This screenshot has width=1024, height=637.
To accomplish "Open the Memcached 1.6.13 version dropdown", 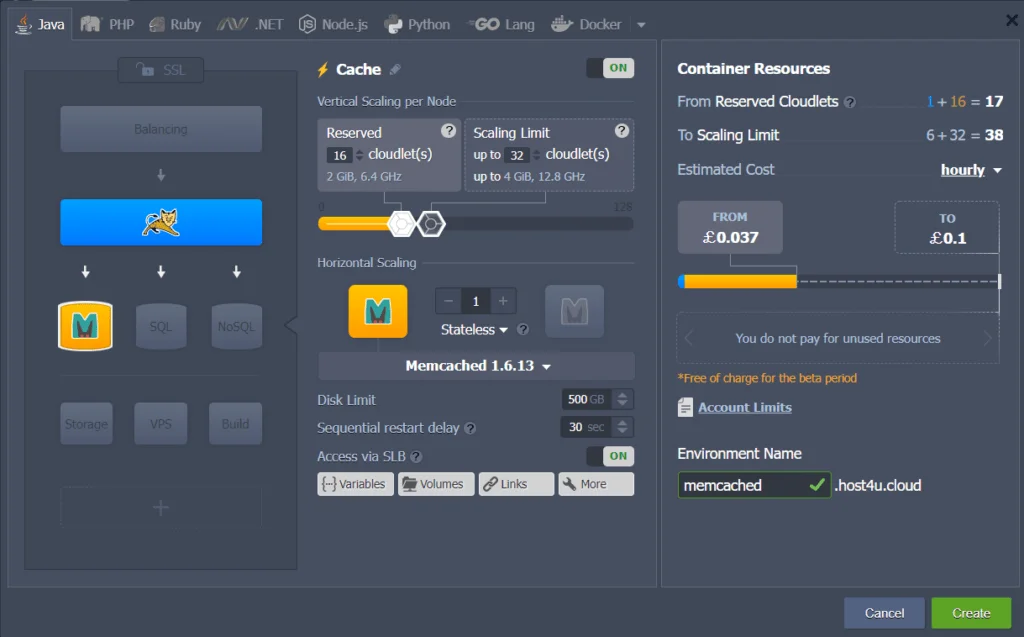I will pyautogui.click(x=476, y=366).
